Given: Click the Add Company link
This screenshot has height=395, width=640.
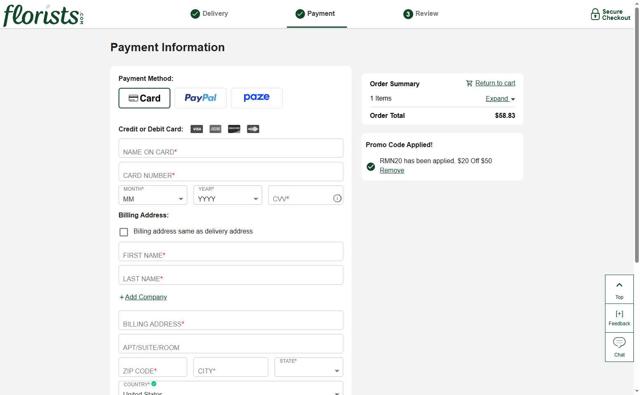Looking at the screenshot, I should click(x=146, y=297).
